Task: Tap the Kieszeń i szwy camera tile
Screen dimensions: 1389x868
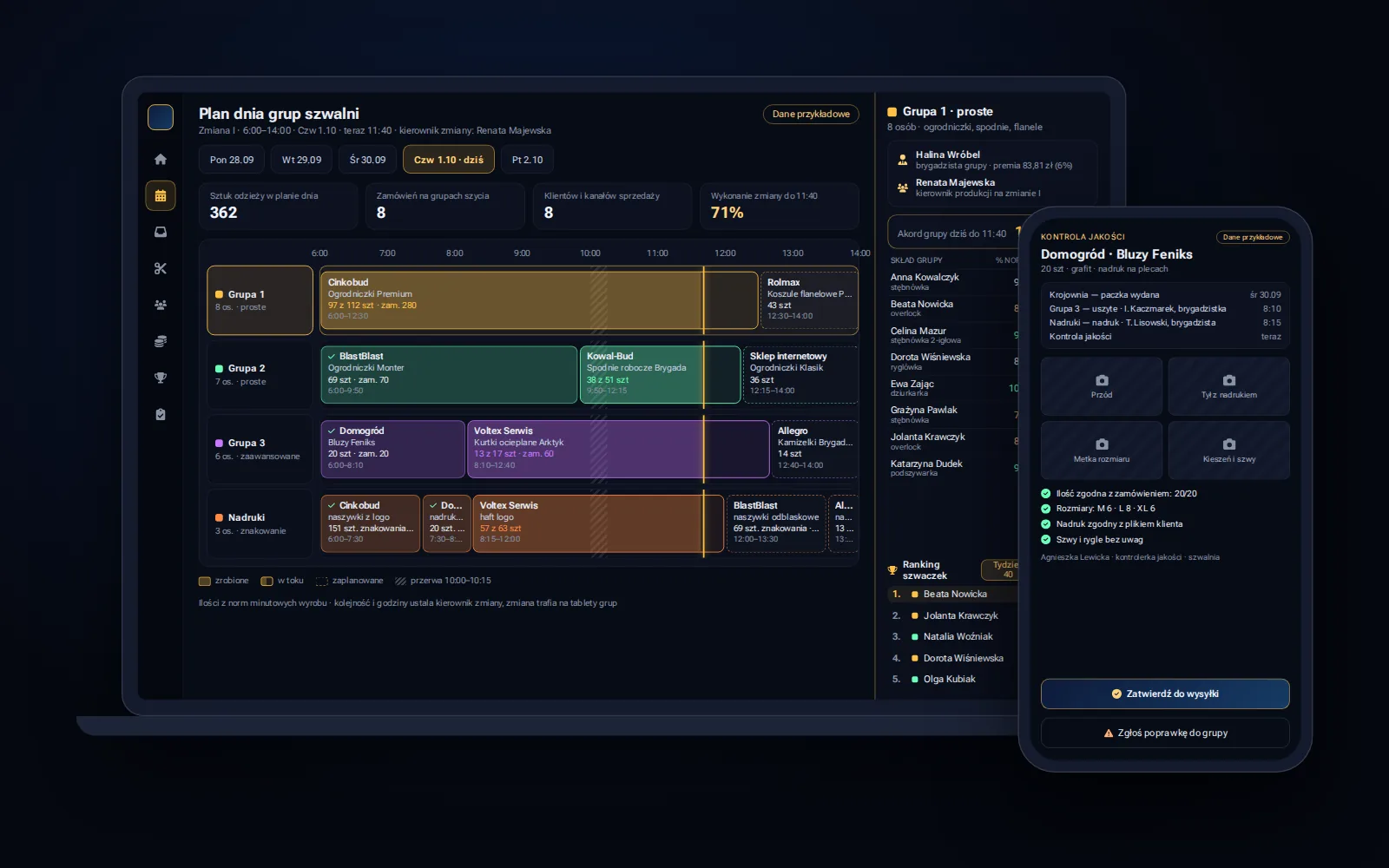Action: (1228, 450)
